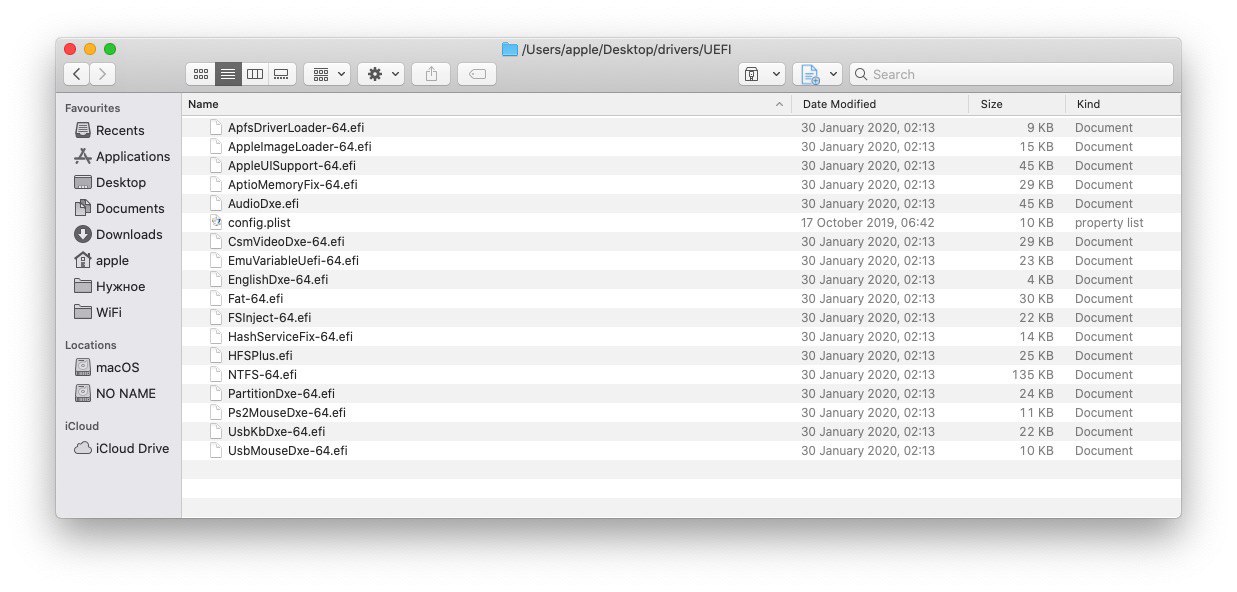Sort by the Size column header
This screenshot has height=592, width=1237.
coord(1017,104)
